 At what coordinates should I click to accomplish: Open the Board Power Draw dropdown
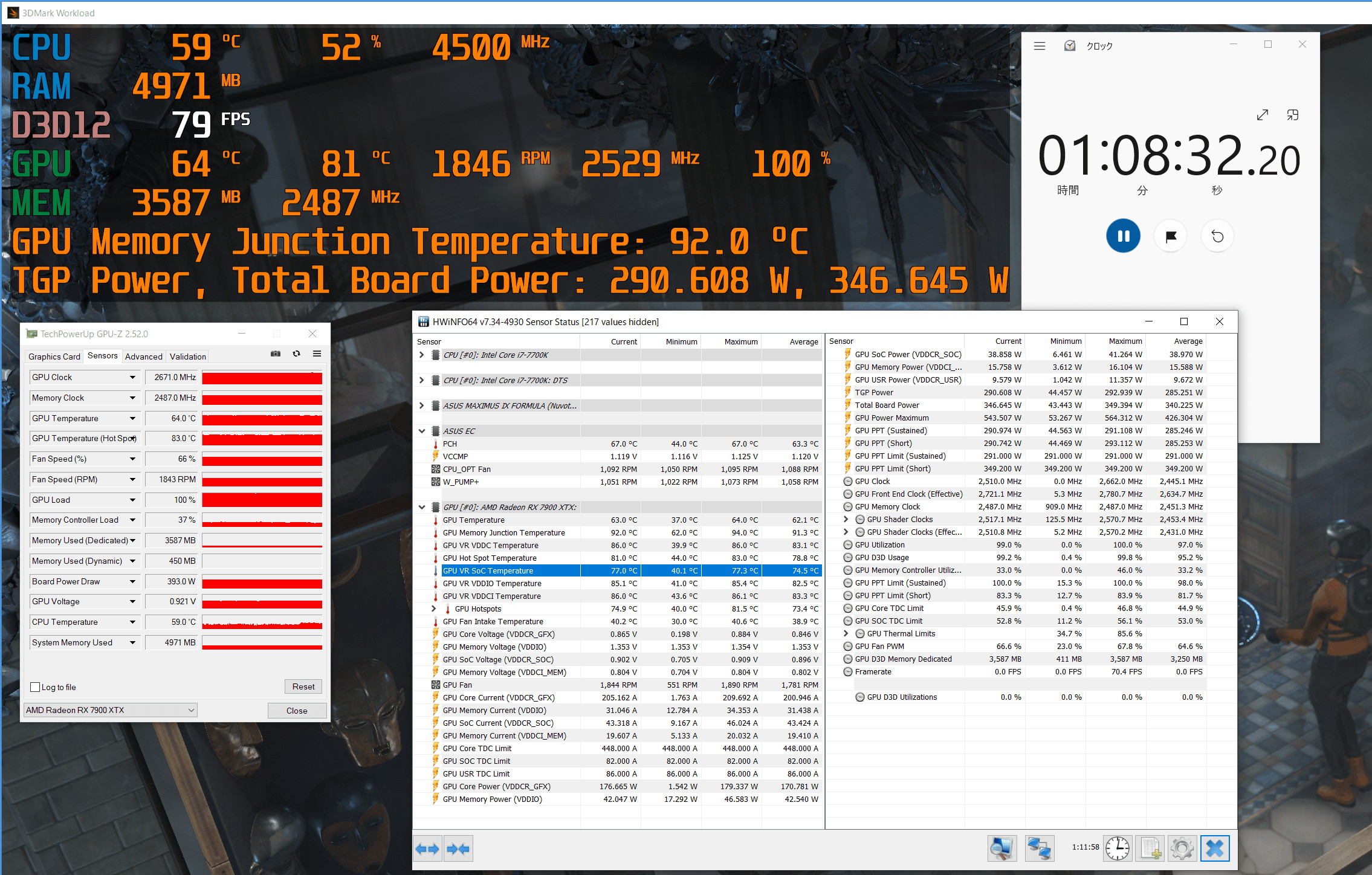coord(132,581)
